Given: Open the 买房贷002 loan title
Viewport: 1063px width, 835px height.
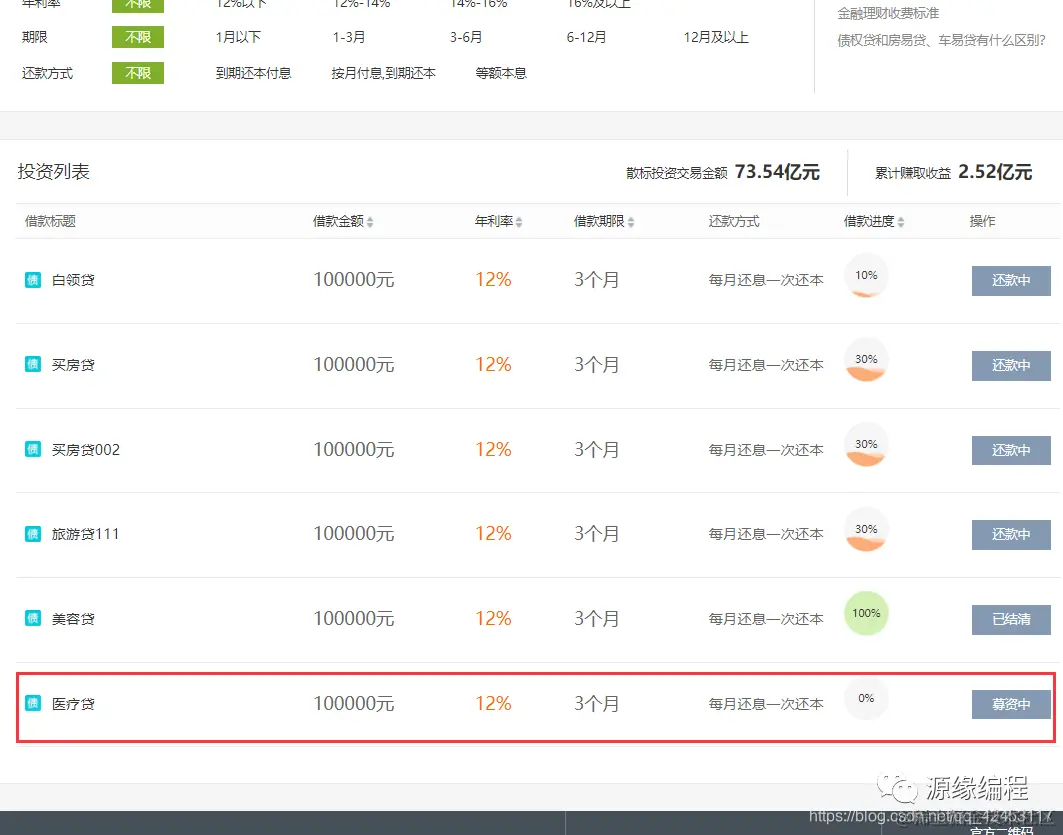Looking at the screenshot, I should coord(85,449).
